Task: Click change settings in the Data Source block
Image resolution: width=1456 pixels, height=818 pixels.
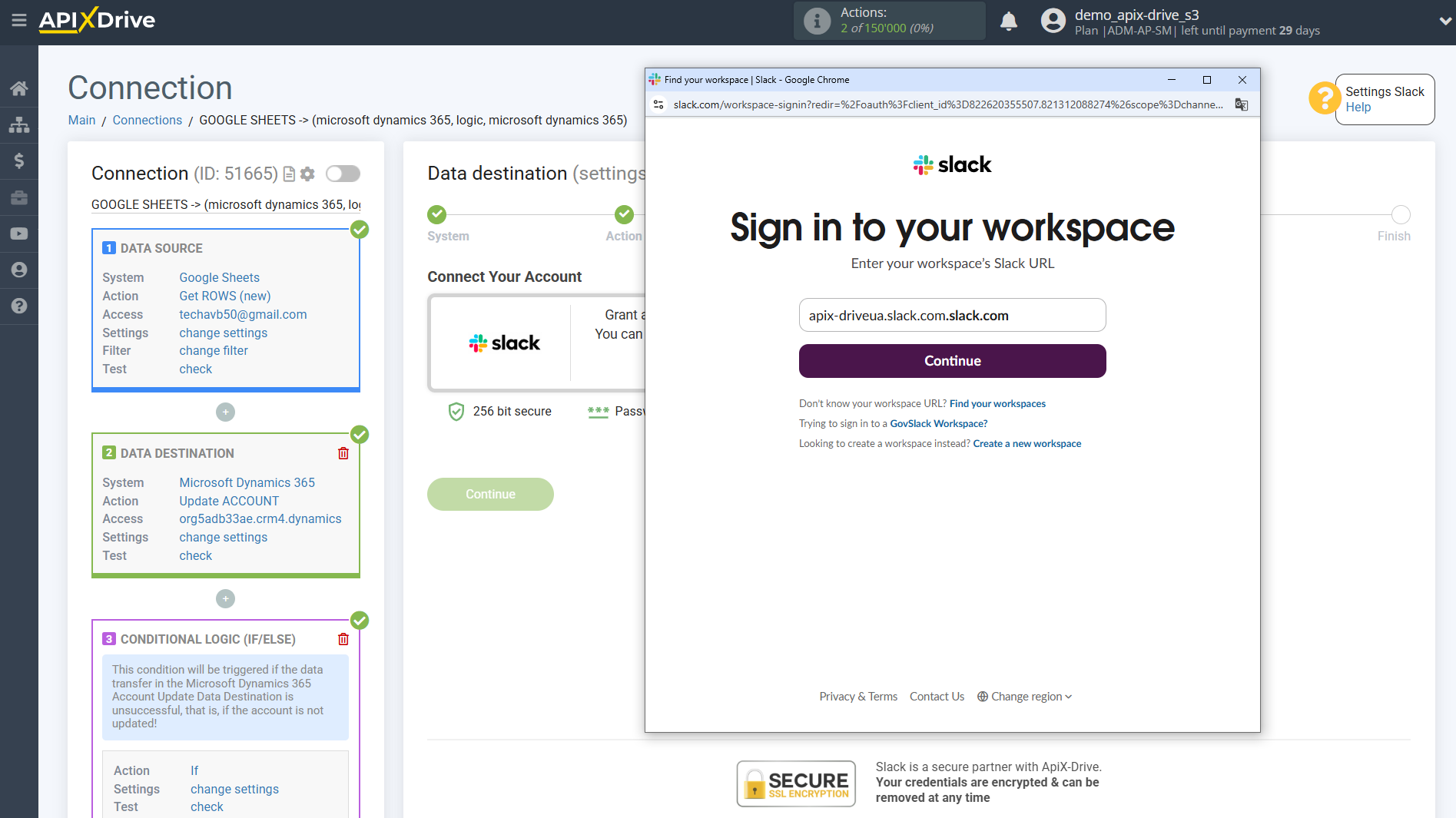Action: [x=223, y=333]
